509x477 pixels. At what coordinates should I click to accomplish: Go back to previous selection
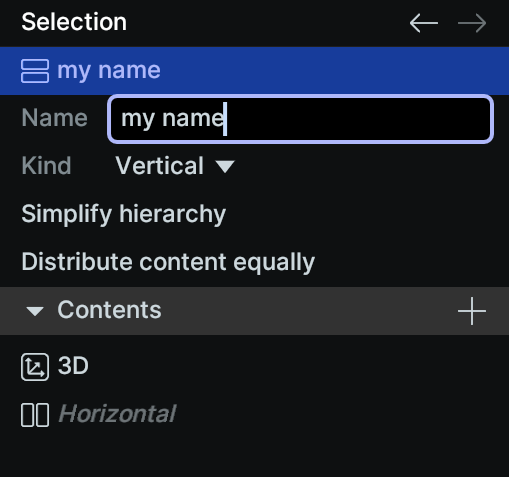click(x=424, y=23)
